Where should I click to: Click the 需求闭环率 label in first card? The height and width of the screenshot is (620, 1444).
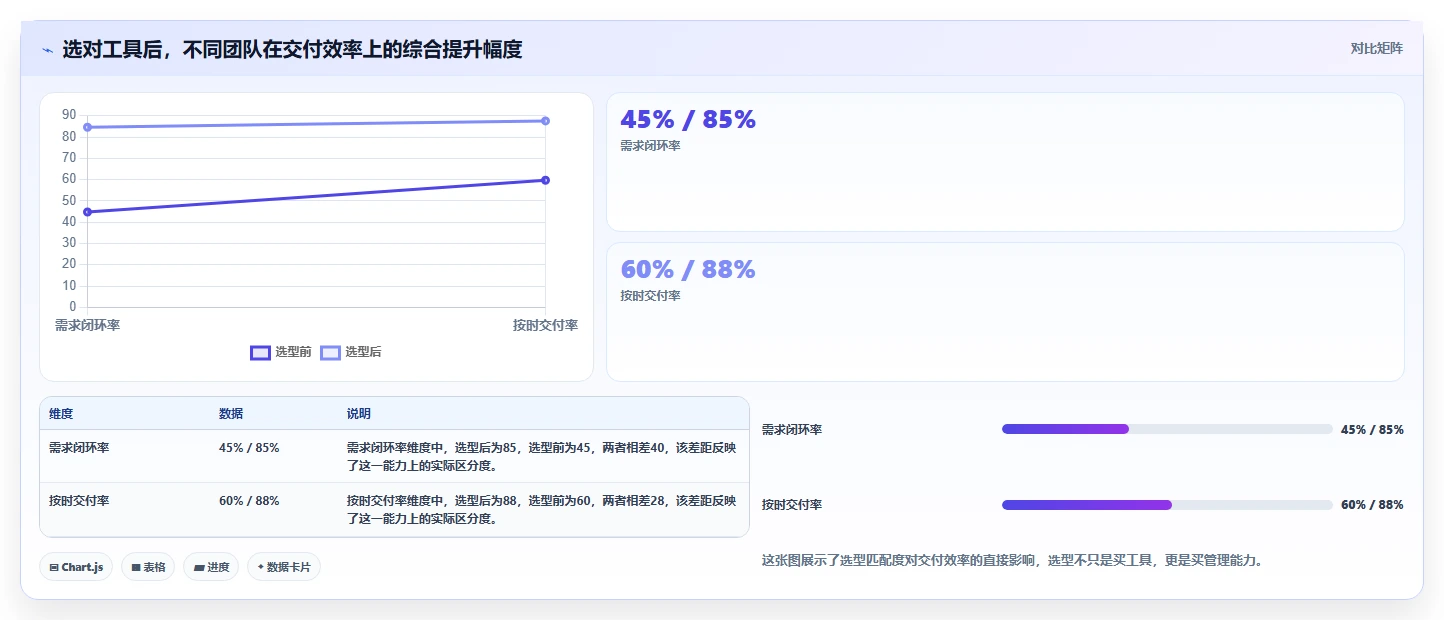pos(650,146)
